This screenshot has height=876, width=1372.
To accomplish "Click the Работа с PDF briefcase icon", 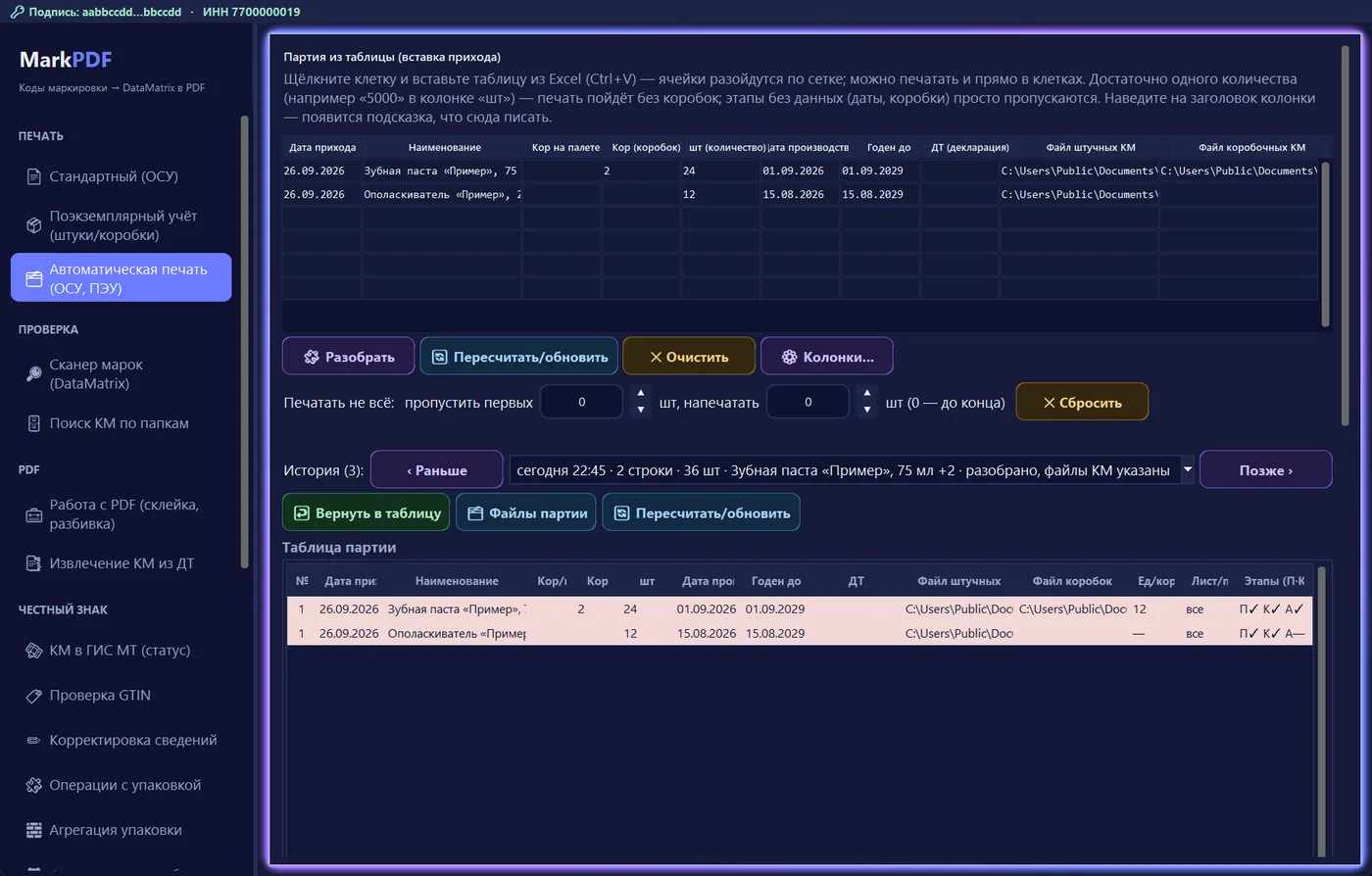I will pyautogui.click(x=33, y=514).
